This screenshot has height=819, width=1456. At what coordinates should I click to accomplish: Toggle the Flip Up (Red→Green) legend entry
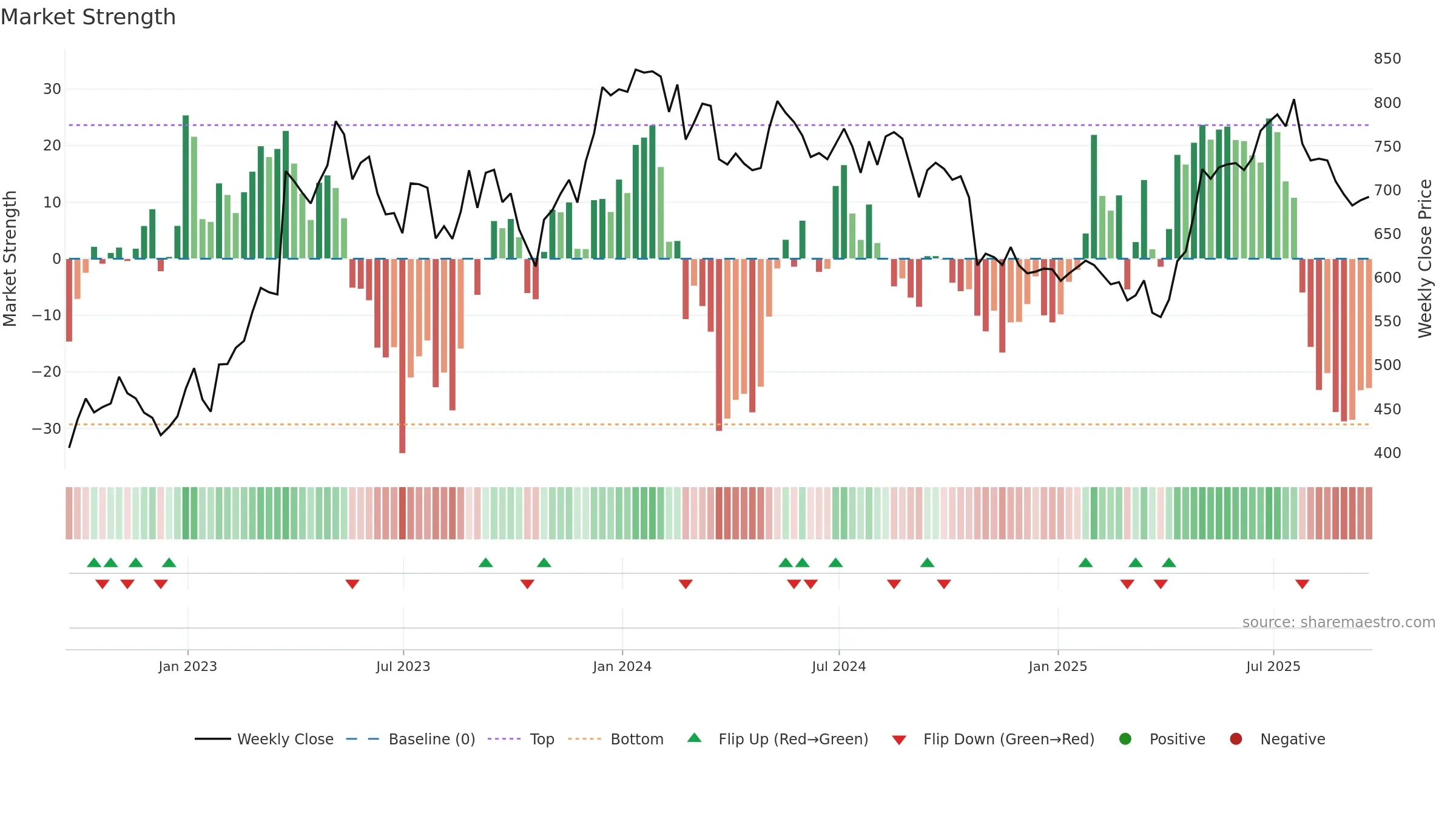point(778,739)
